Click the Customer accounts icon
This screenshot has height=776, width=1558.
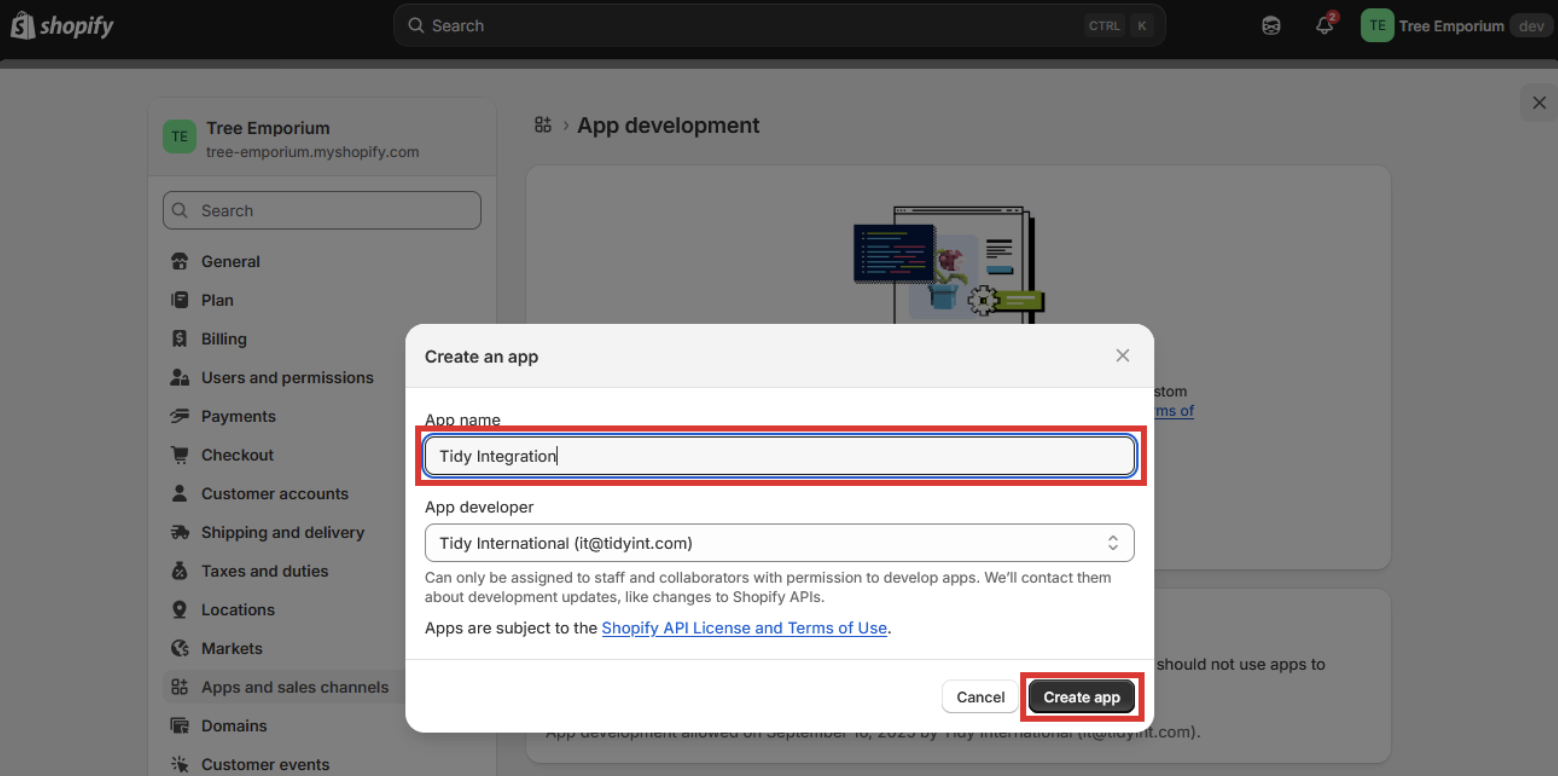coord(180,494)
